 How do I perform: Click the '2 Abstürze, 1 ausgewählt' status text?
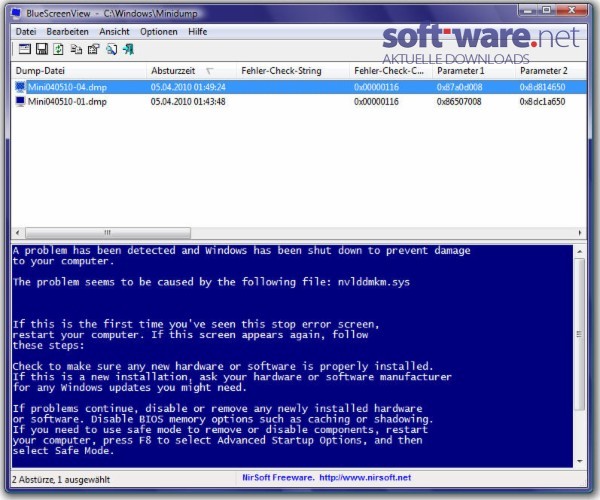point(61,479)
